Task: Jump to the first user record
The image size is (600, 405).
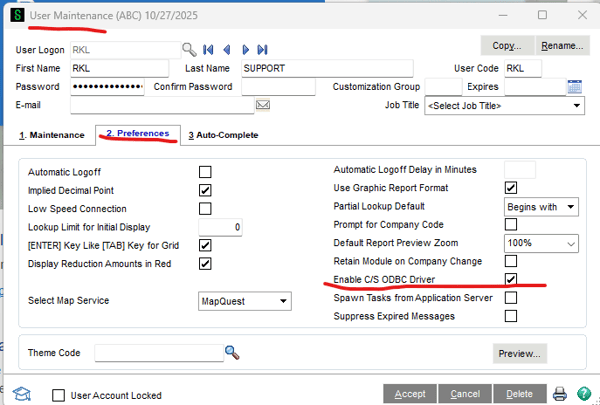Action: click(x=209, y=48)
